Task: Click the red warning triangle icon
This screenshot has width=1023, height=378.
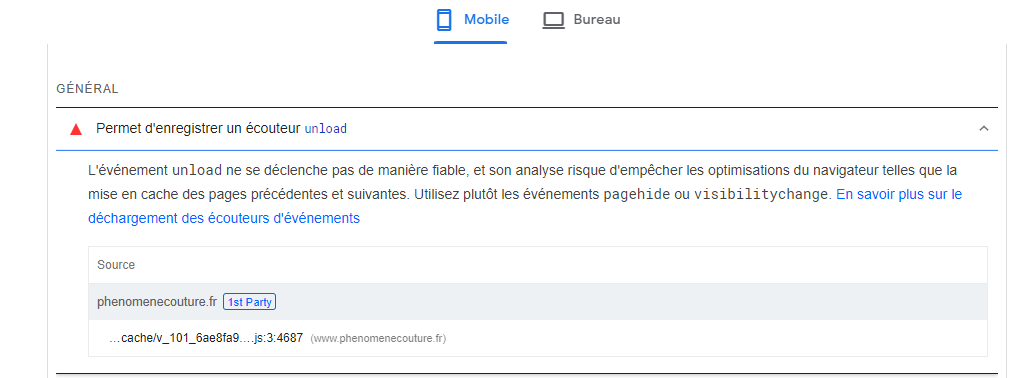Action: (76, 129)
